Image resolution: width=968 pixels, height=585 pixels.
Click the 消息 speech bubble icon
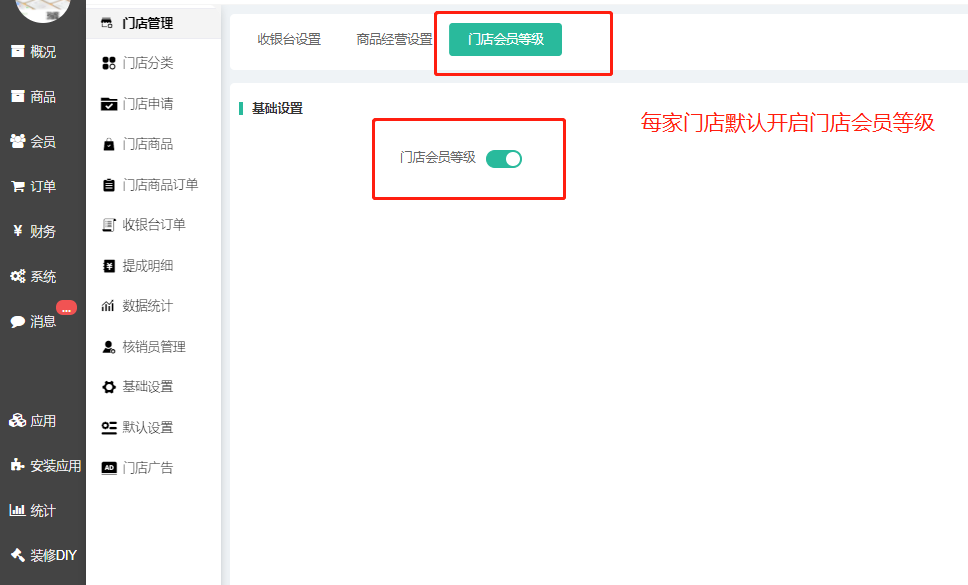[18, 322]
